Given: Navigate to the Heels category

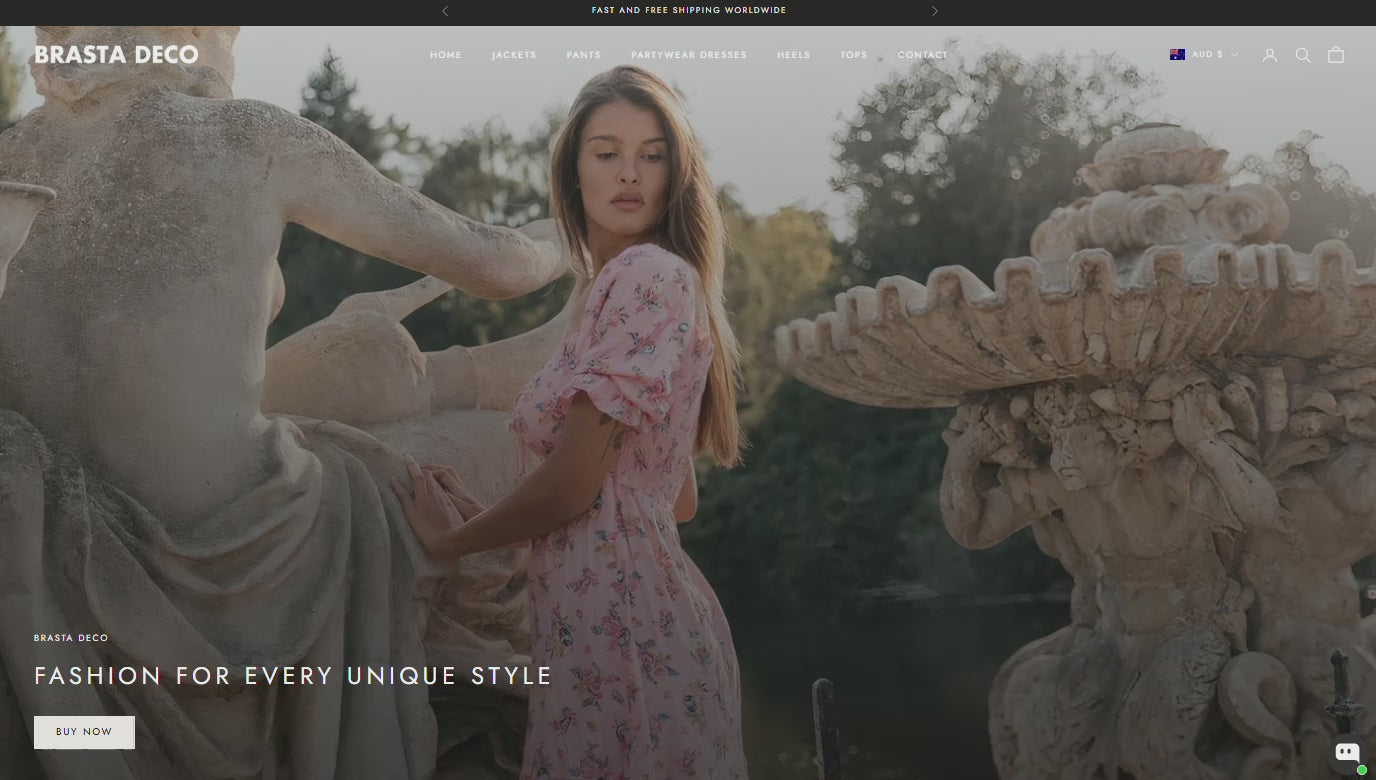Looking at the screenshot, I should coord(793,55).
